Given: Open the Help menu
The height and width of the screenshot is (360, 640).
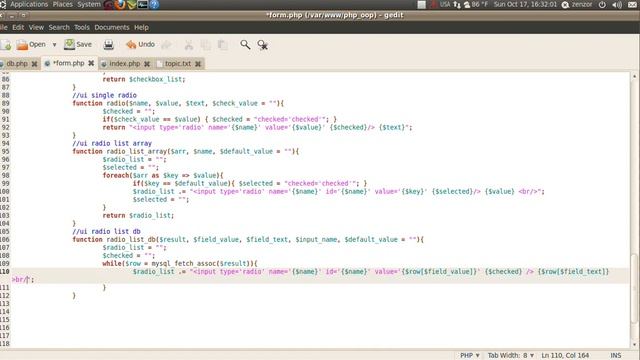Looking at the screenshot, I should [141, 27].
